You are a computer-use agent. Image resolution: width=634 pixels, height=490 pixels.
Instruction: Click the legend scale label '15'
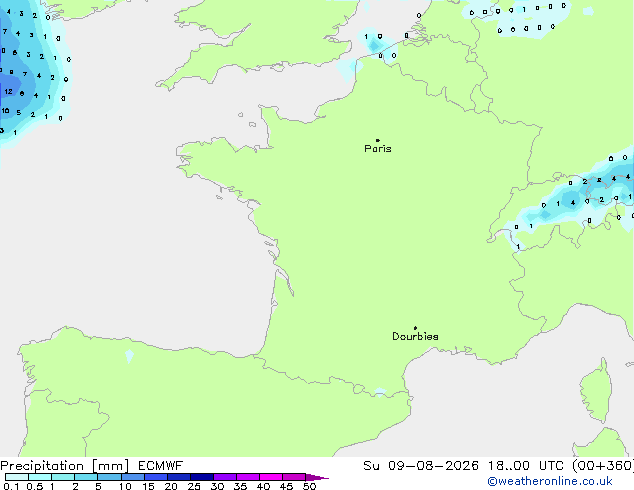tap(148, 486)
